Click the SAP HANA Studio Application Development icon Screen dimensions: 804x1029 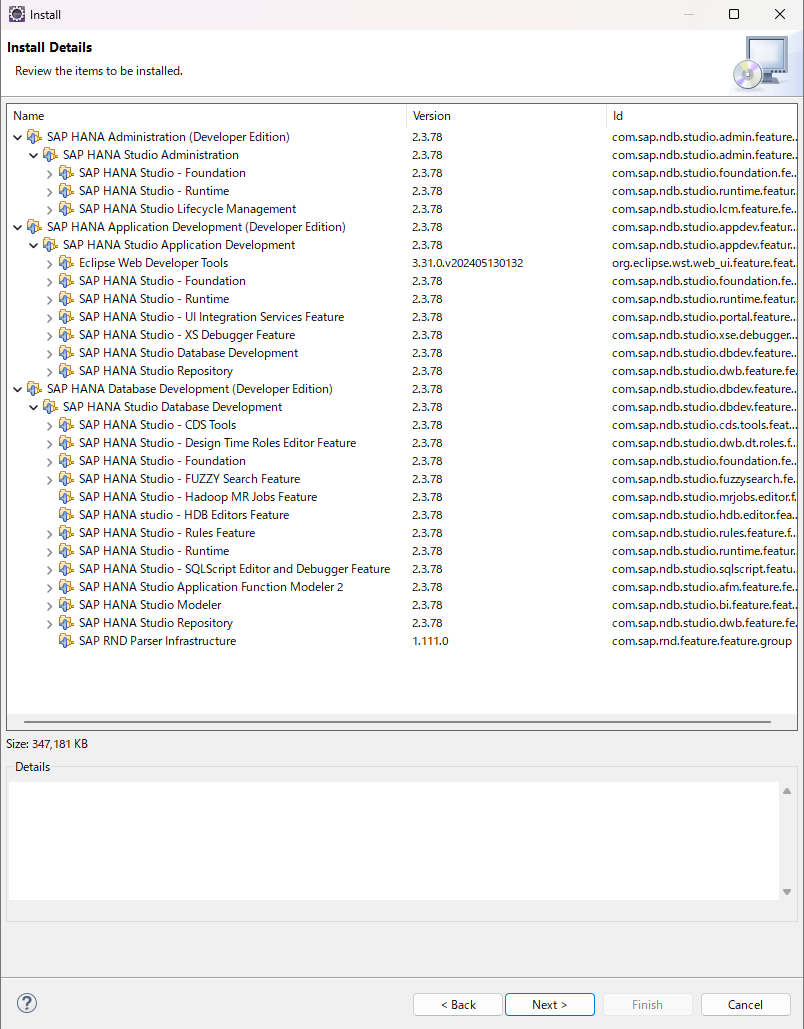[x=50, y=245]
